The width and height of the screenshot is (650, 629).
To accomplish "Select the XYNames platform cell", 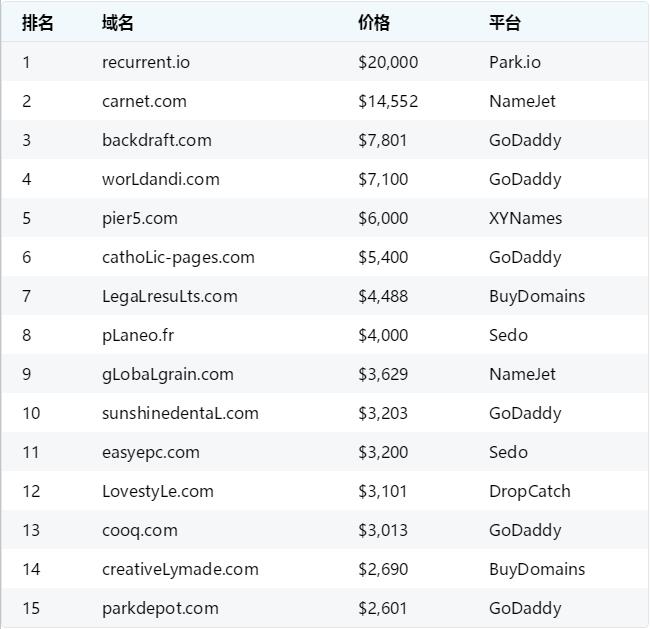I will (525, 218).
